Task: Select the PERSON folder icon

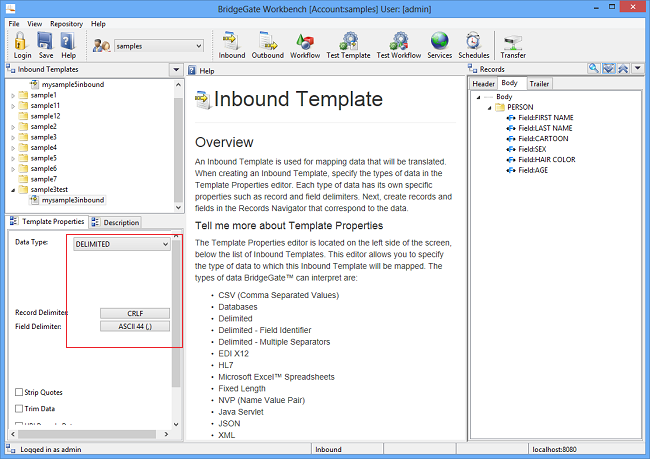Action: [x=500, y=107]
